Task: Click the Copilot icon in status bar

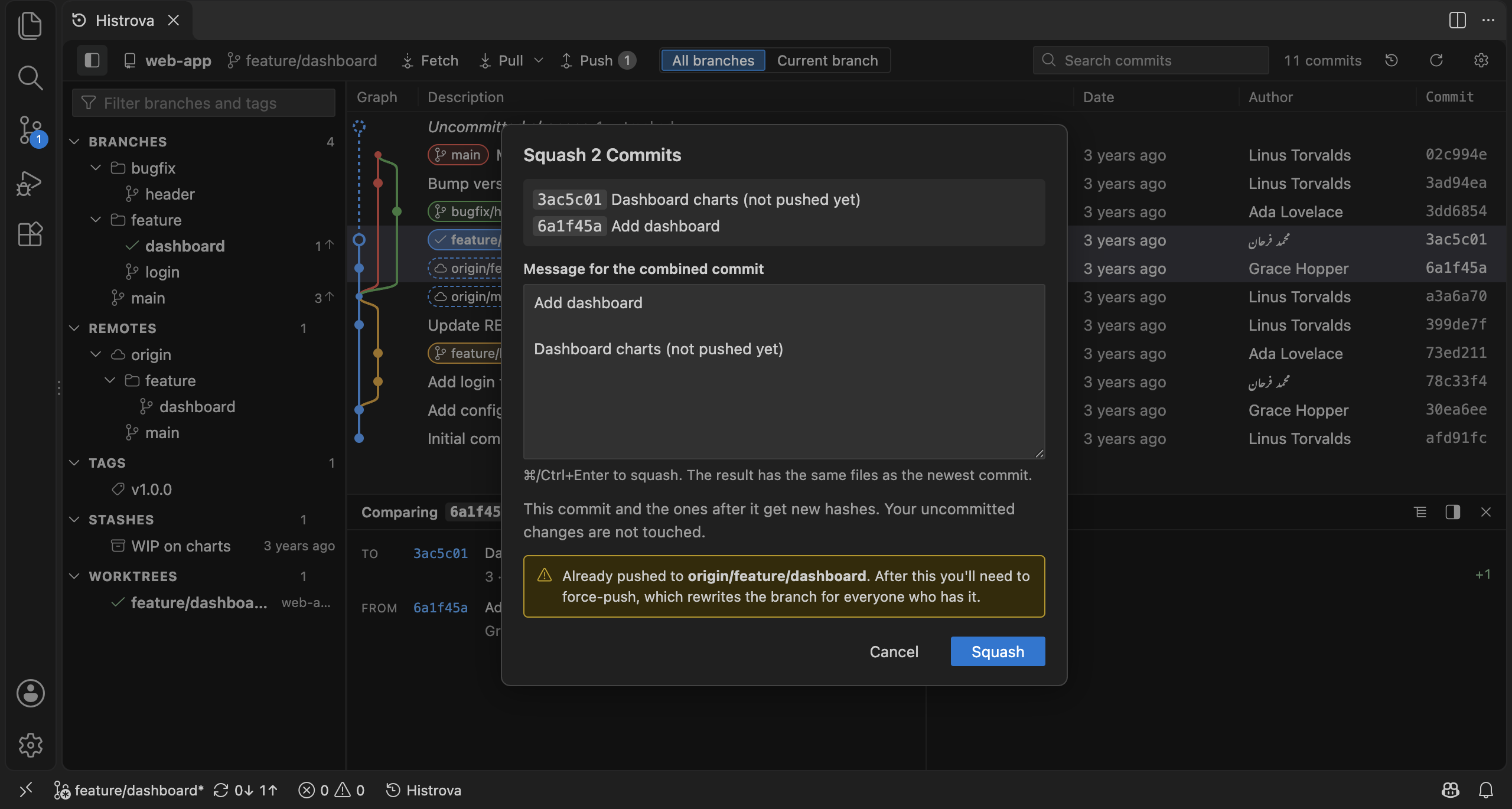Action: [x=1450, y=790]
